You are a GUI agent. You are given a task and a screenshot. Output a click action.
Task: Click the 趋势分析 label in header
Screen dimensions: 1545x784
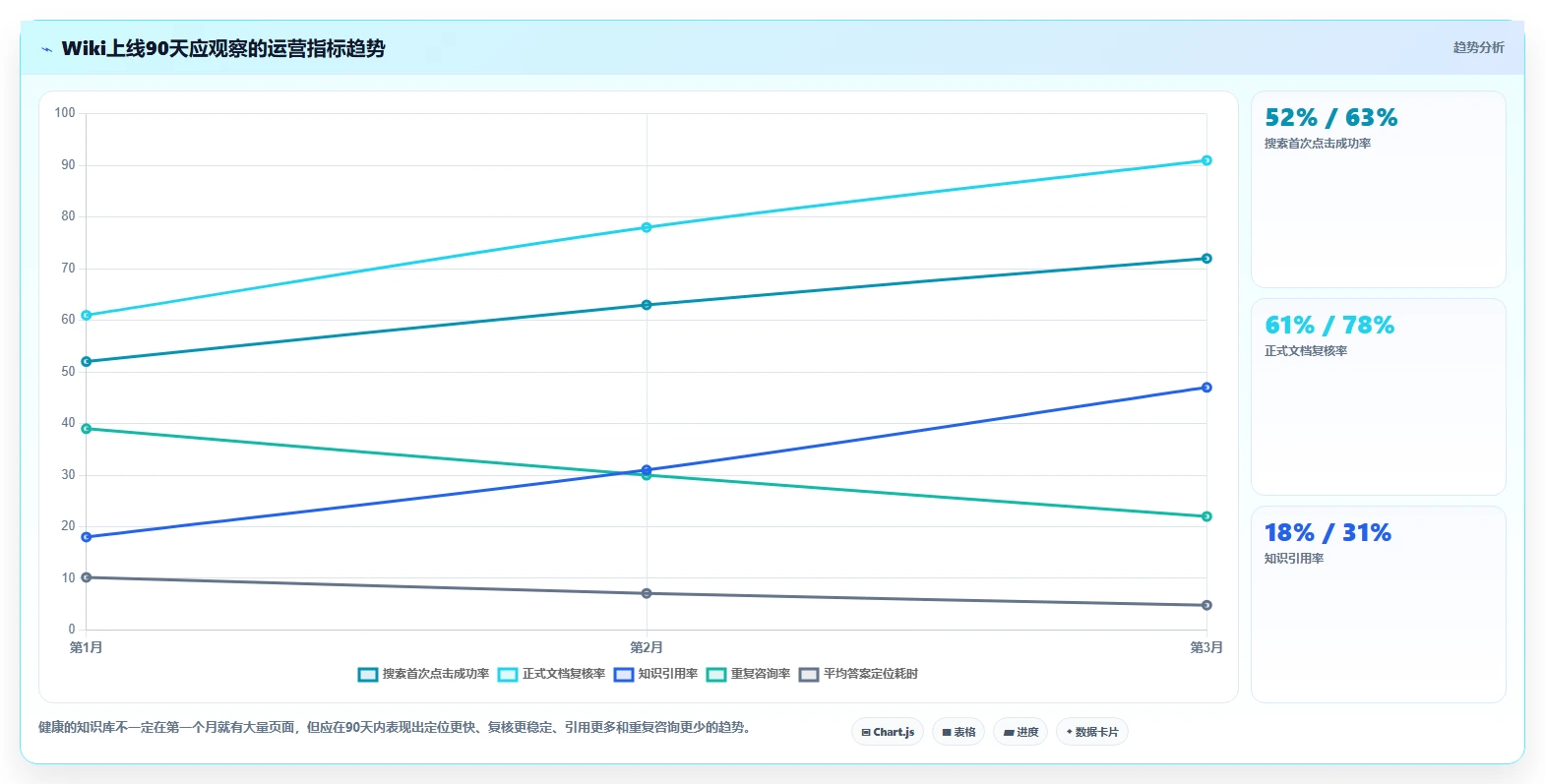click(x=1478, y=47)
